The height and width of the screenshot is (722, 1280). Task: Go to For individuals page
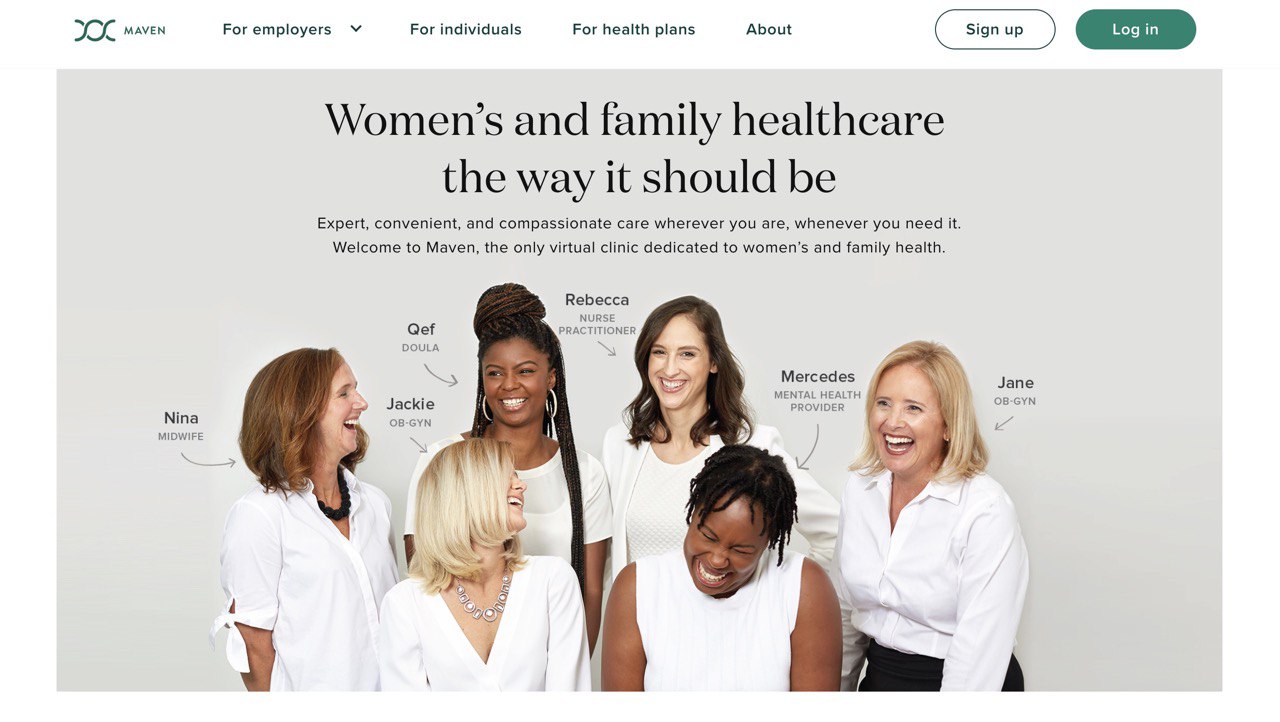pyautogui.click(x=466, y=29)
